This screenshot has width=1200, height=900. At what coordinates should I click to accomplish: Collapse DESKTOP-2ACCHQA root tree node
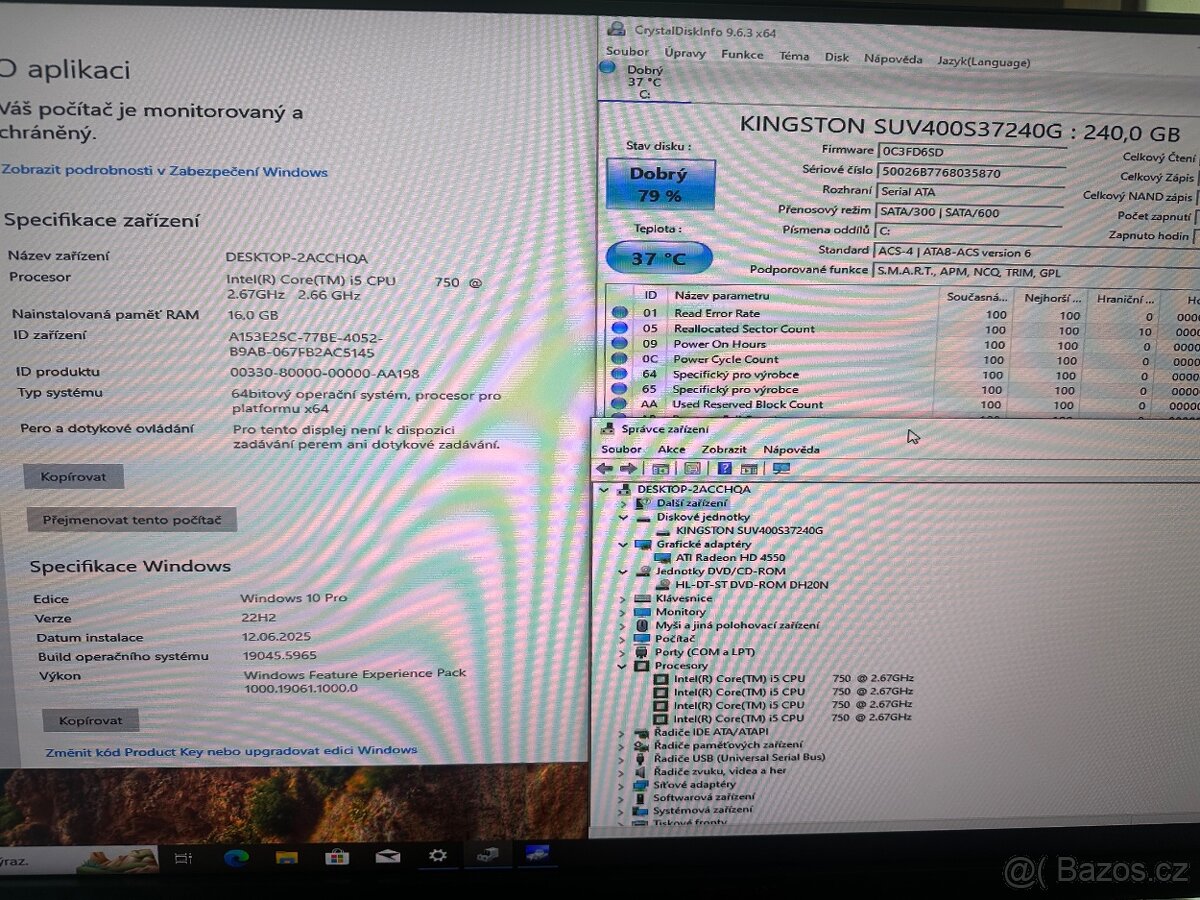[603, 489]
